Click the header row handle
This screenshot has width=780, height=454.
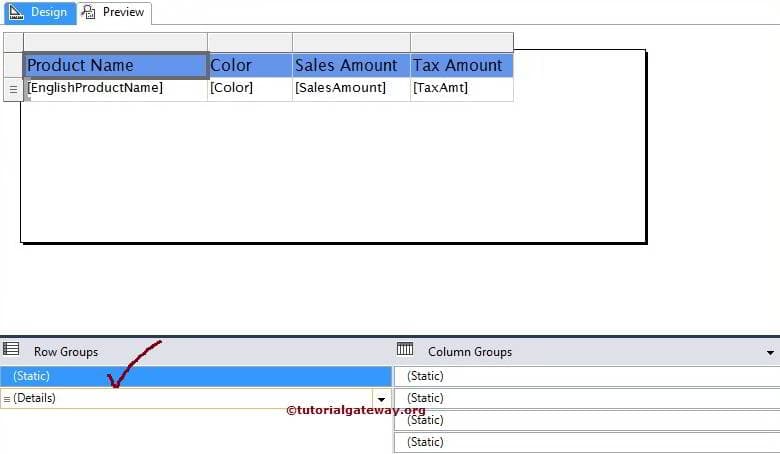click(x=13, y=65)
